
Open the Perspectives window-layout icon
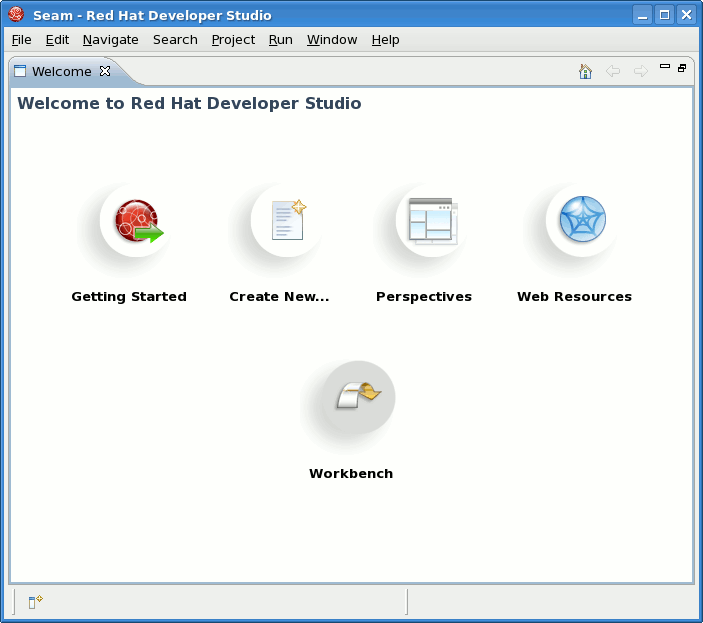pyautogui.click(x=432, y=221)
